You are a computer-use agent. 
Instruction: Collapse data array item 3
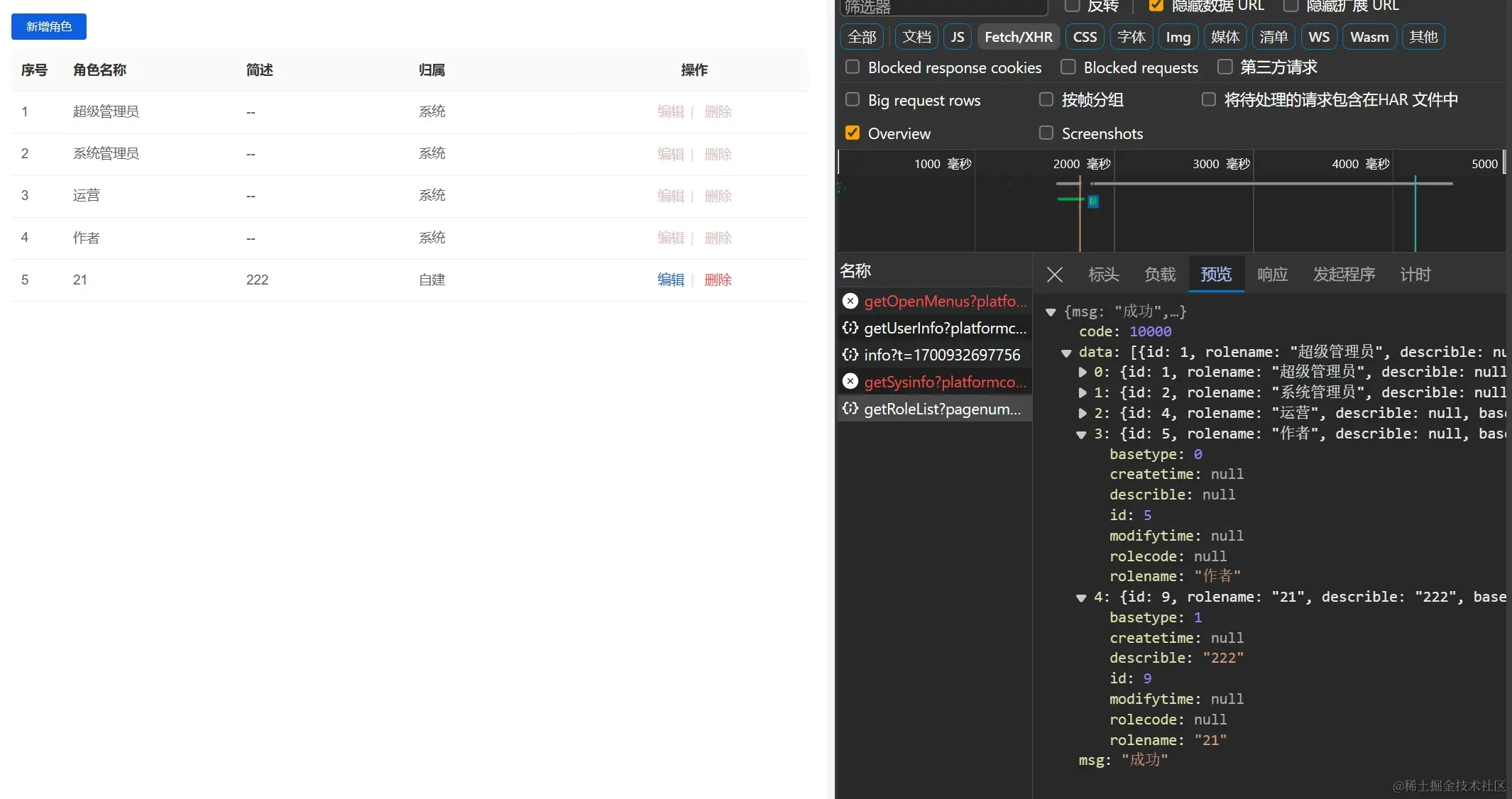pos(1081,434)
